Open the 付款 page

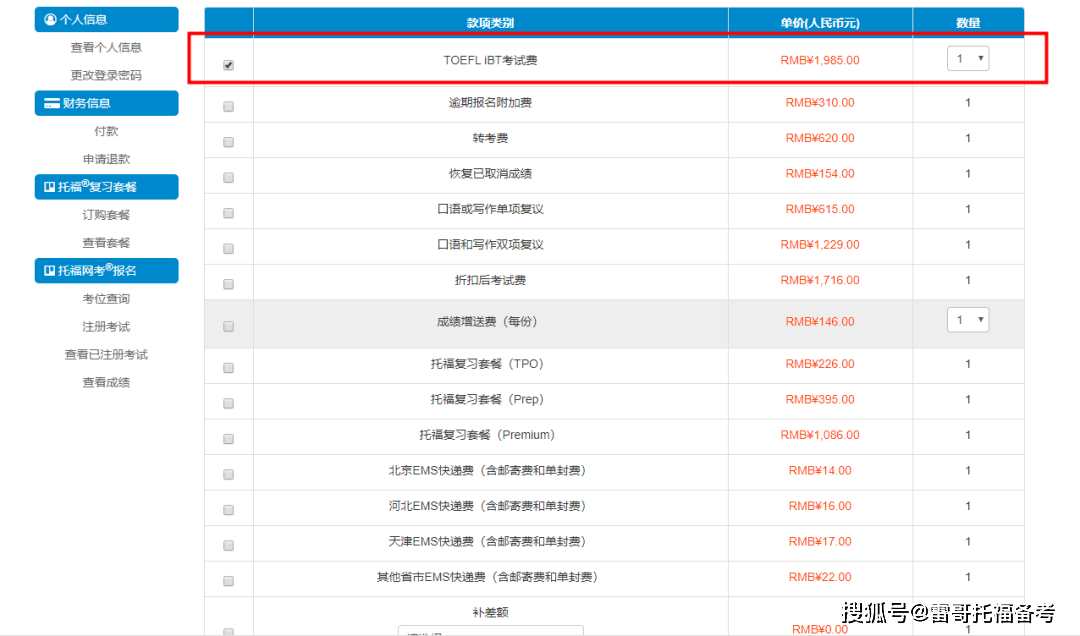tap(106, 131)
